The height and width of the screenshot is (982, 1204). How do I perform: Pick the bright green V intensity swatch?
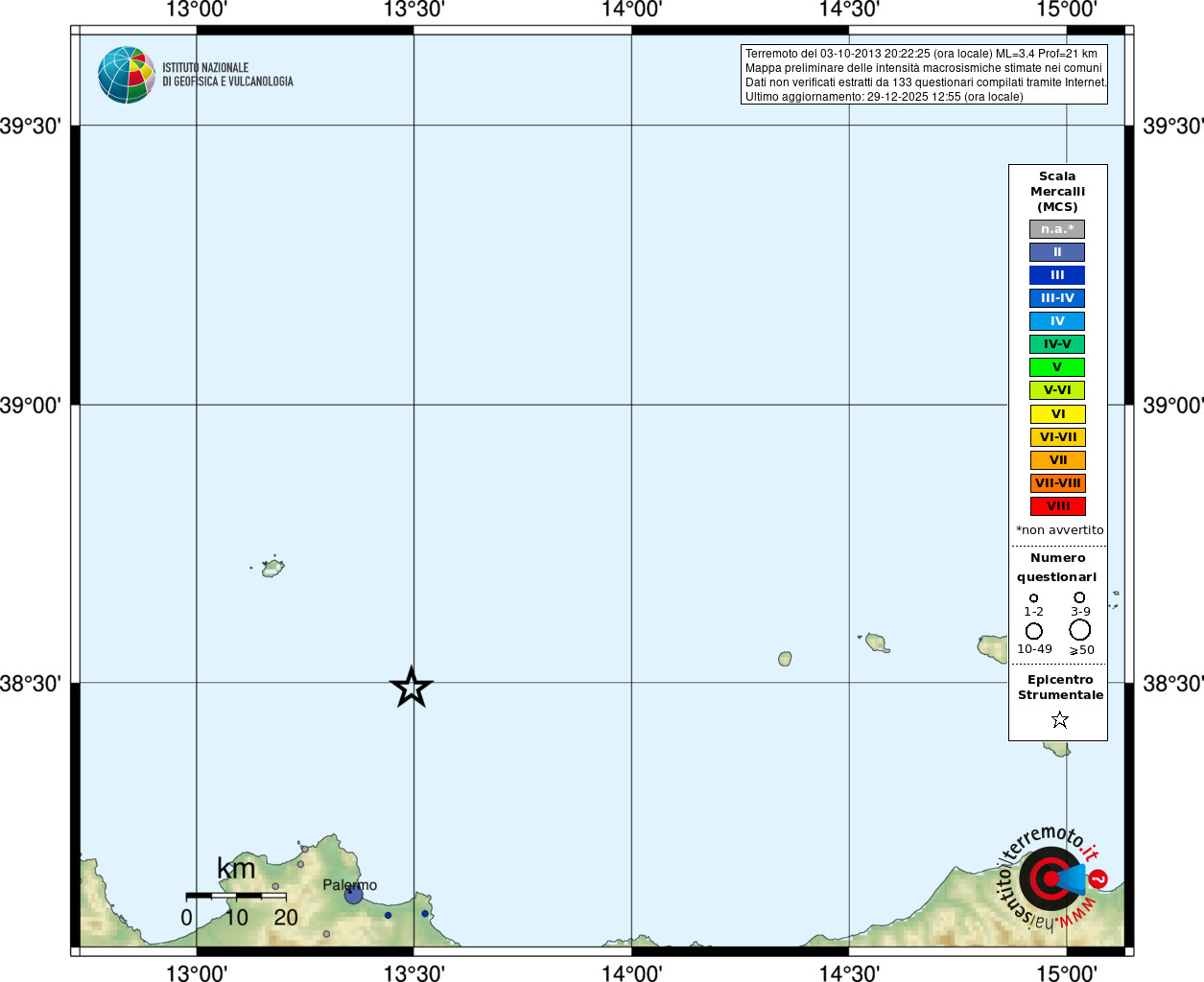[1057, 367]
